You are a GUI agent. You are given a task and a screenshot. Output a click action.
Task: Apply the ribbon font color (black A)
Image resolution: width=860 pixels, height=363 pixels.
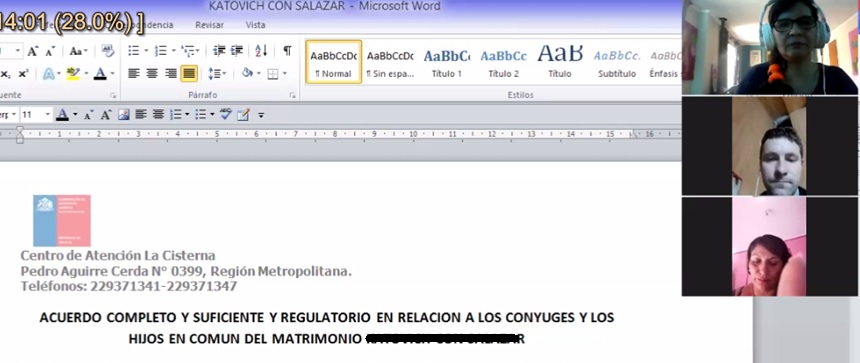(100, 73)
